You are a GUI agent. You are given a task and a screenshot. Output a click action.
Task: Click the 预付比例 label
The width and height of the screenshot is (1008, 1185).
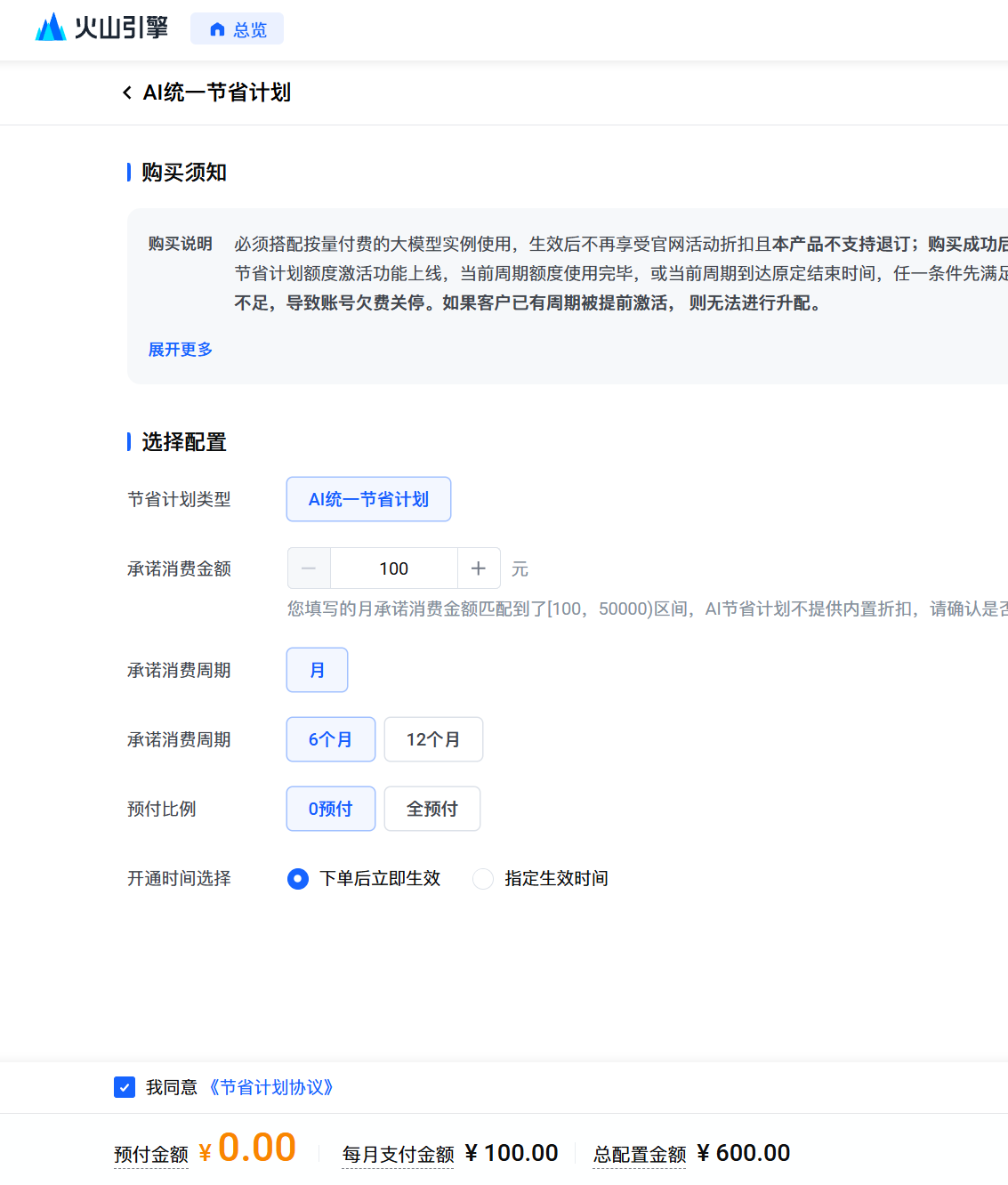pyautogui.click(x=162, y=809)
